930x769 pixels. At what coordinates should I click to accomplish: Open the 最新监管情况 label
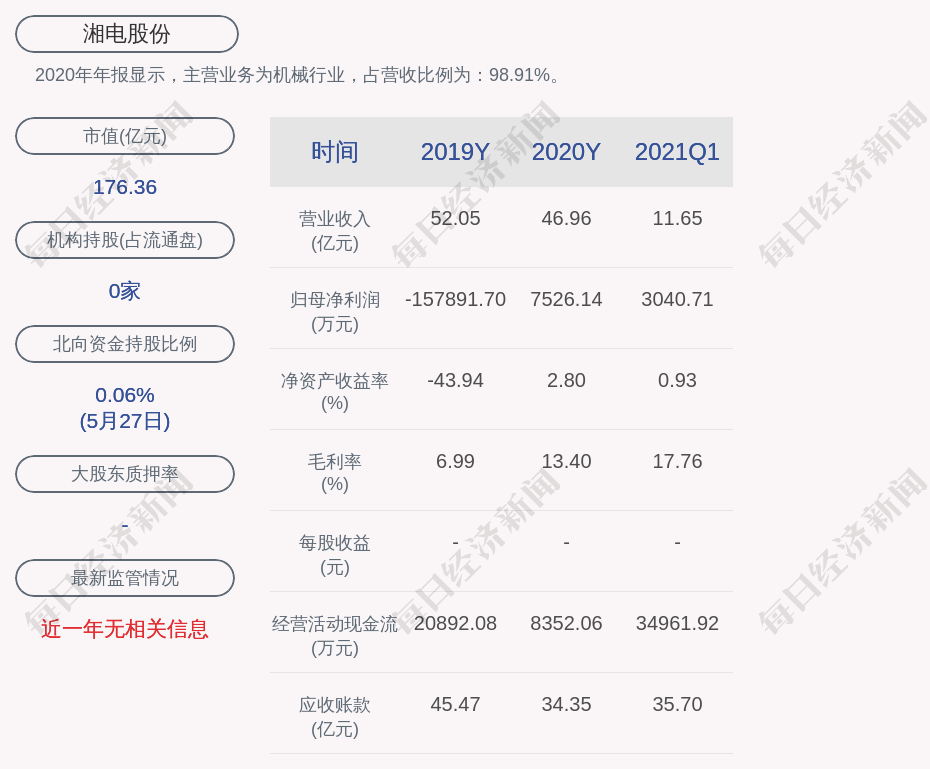point(125,578)
